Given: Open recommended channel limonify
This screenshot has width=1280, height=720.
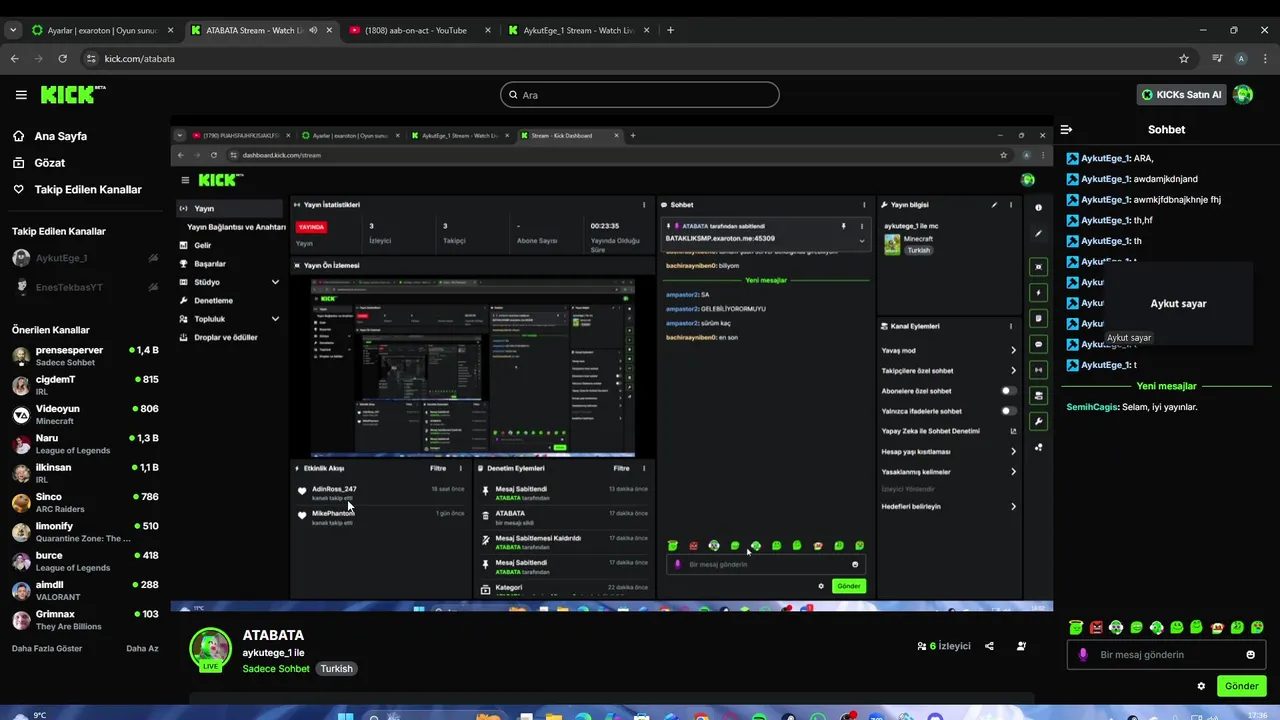Looking at the screenshot, I should [85, 531].
